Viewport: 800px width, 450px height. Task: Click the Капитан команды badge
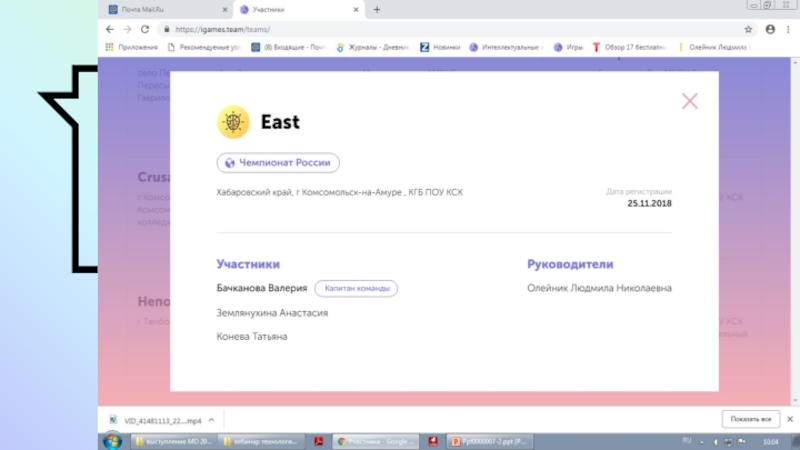pyautogui.click(x=356, y=288)
